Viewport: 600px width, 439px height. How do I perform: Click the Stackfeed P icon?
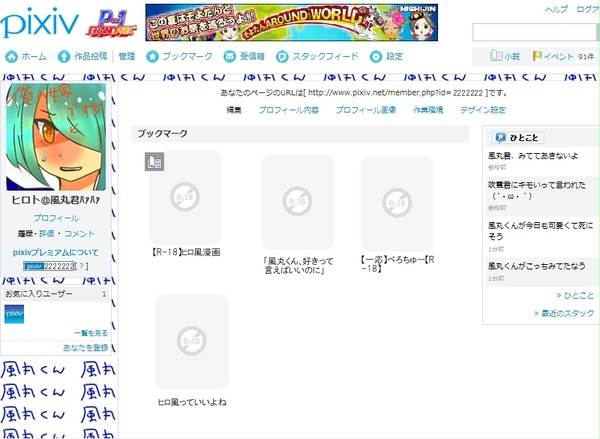pyautogui.click(x=282, y=57)
